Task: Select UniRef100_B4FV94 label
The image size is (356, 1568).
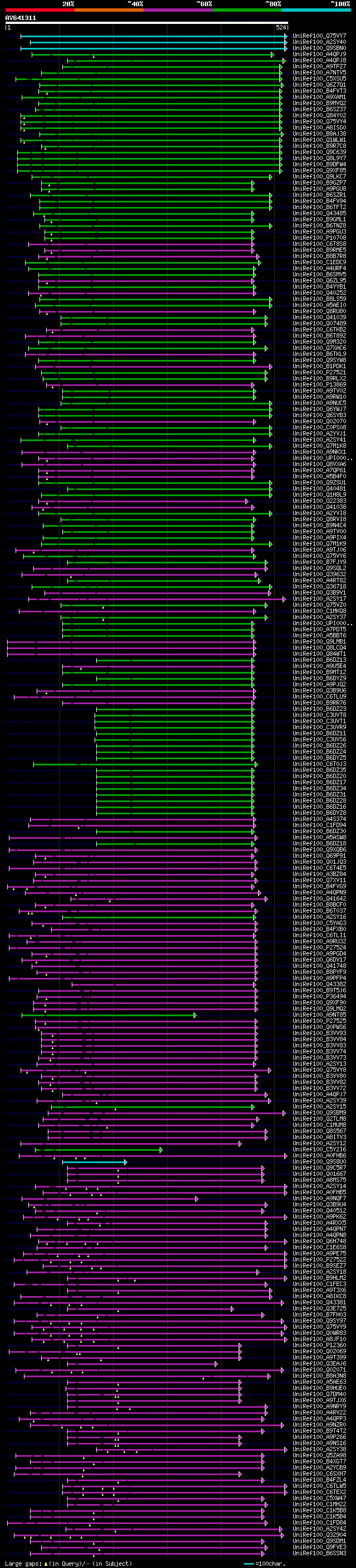Action: pyautogui.click(x=319, y=201)
